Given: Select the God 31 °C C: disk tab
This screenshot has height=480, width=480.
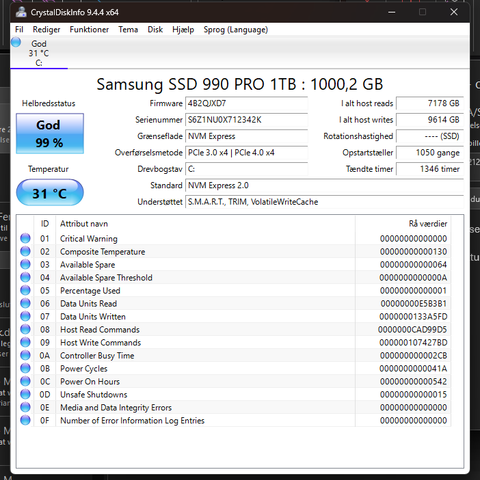Looking at the screenshot, I should click(x=39, y=53).
